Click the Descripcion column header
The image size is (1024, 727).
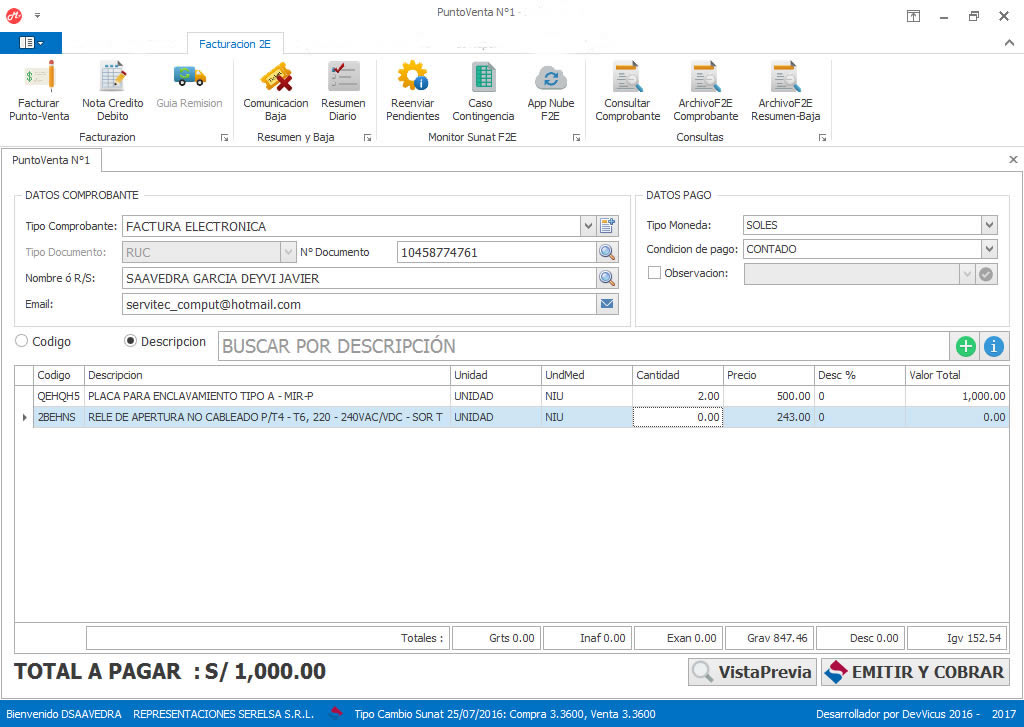(267, 375)
